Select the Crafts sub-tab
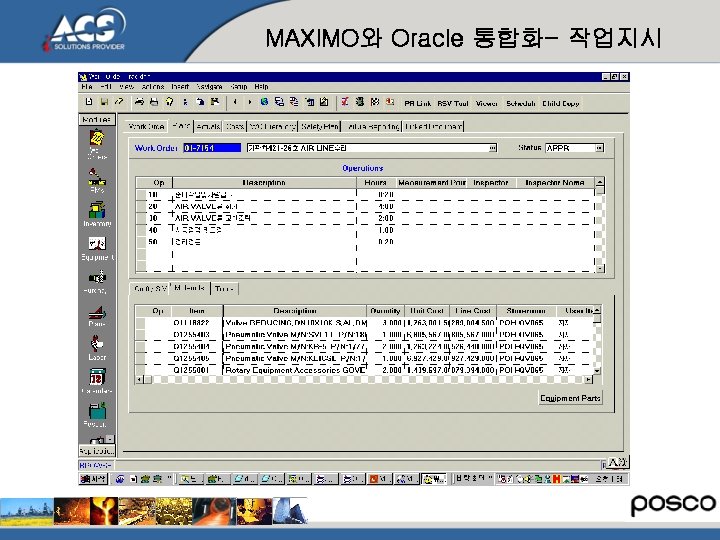 pos(150,289)
